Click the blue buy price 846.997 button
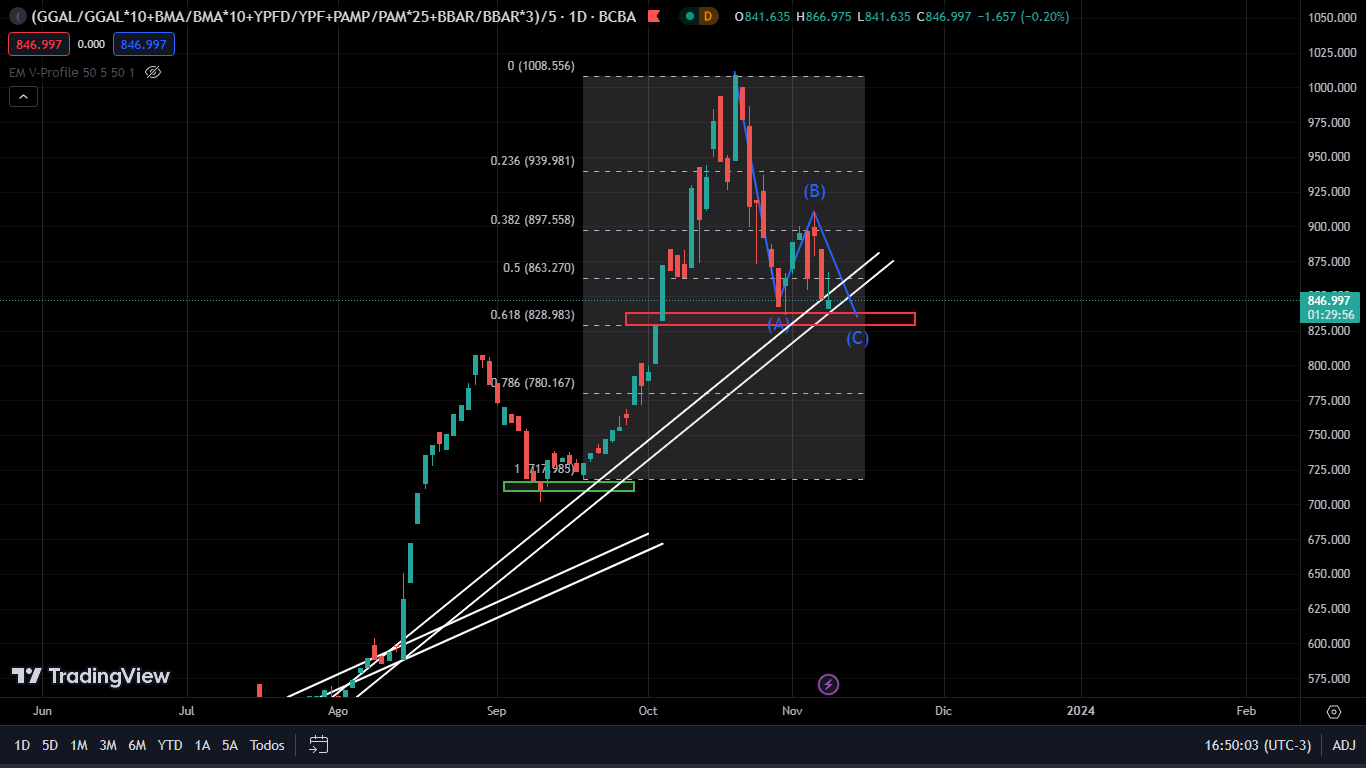The height and width of the screenshot is (768, 1366). coord(144,44)
